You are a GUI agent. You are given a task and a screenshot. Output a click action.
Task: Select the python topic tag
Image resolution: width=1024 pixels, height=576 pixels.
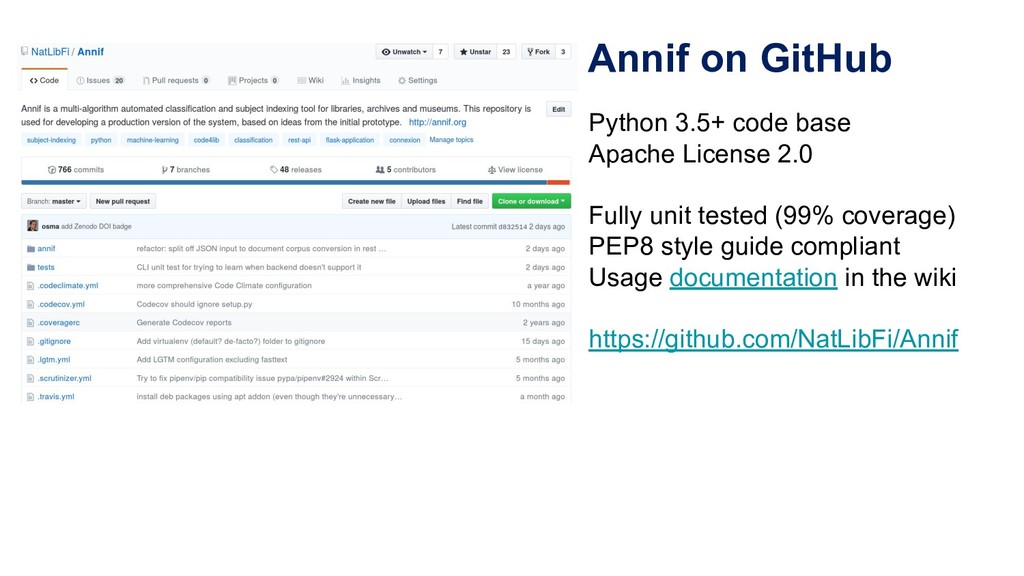tap(101, 140)
